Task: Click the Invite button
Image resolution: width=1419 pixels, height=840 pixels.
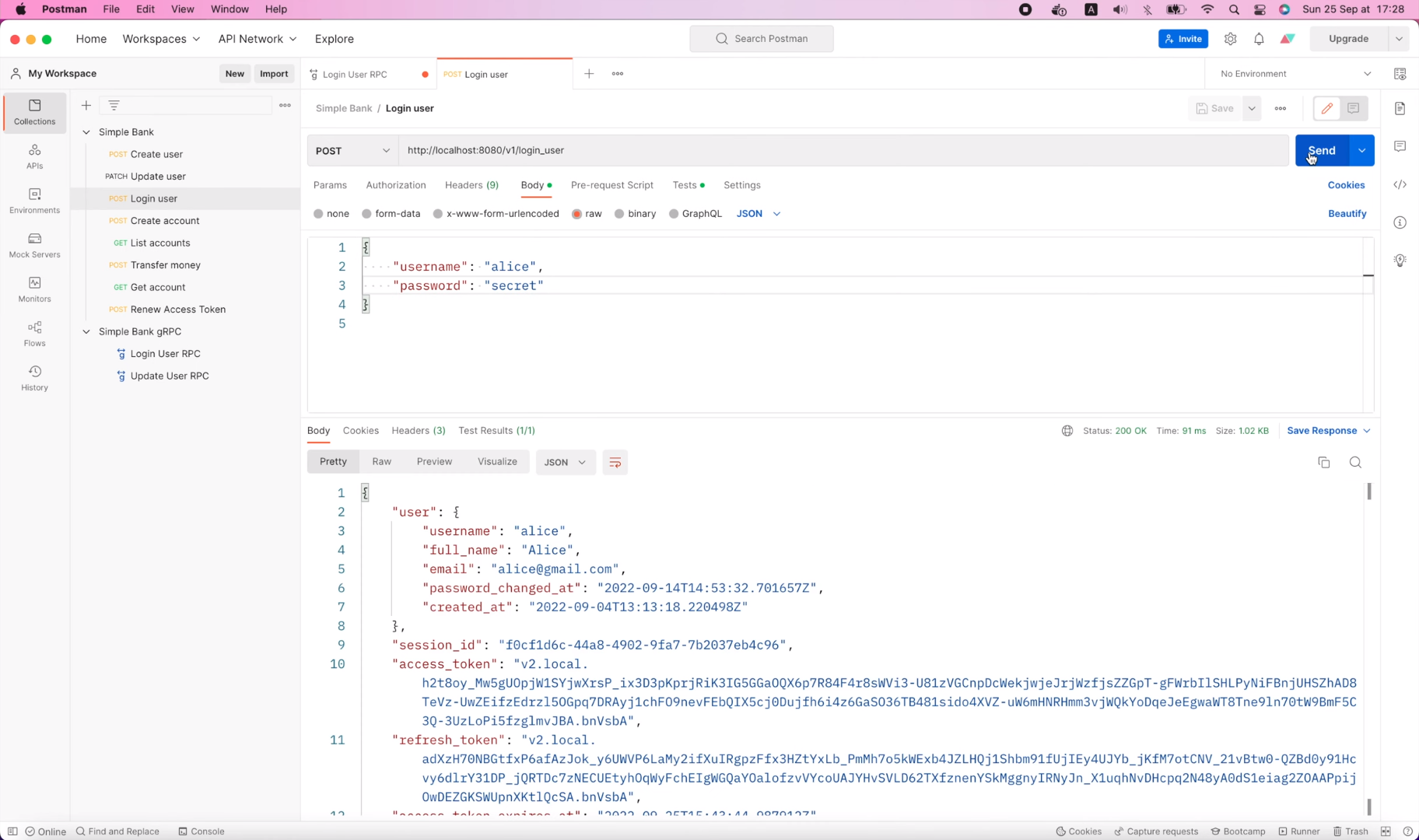Action: 1182,39
